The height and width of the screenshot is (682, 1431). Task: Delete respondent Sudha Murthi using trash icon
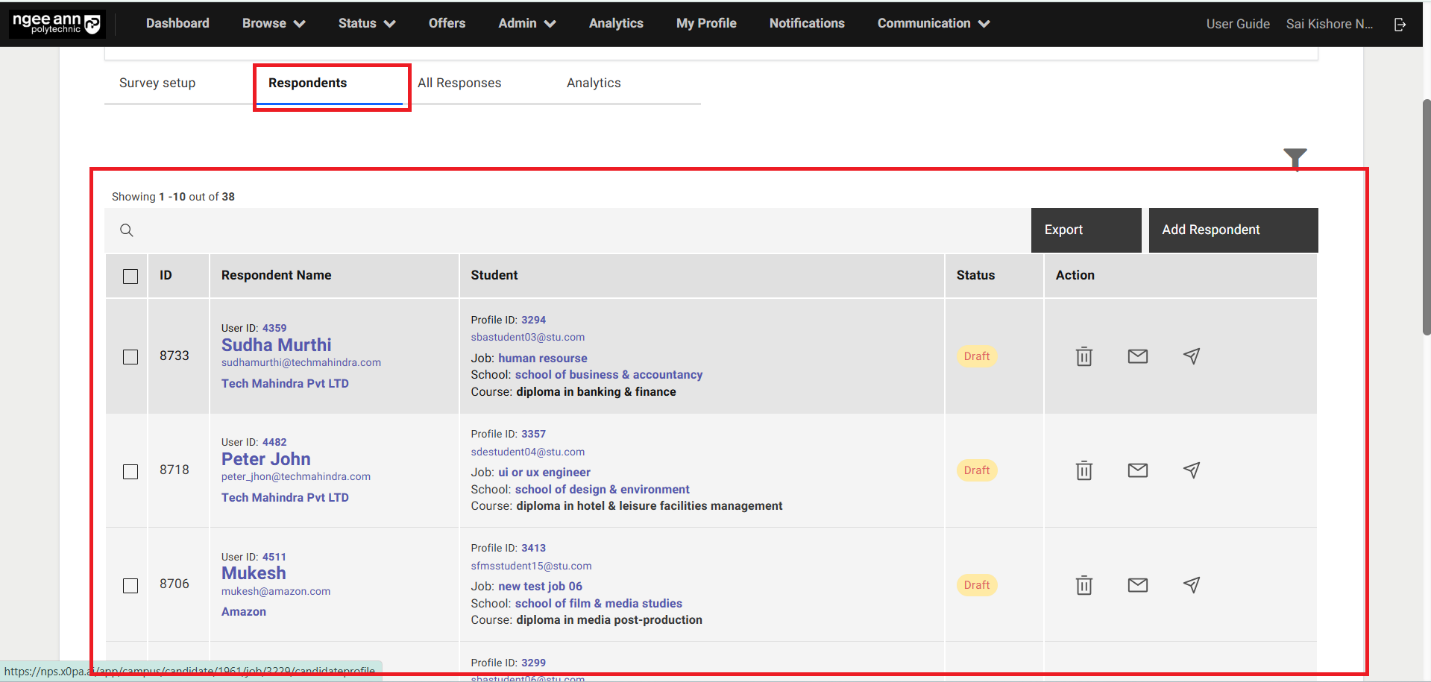tap(1084, 356)
